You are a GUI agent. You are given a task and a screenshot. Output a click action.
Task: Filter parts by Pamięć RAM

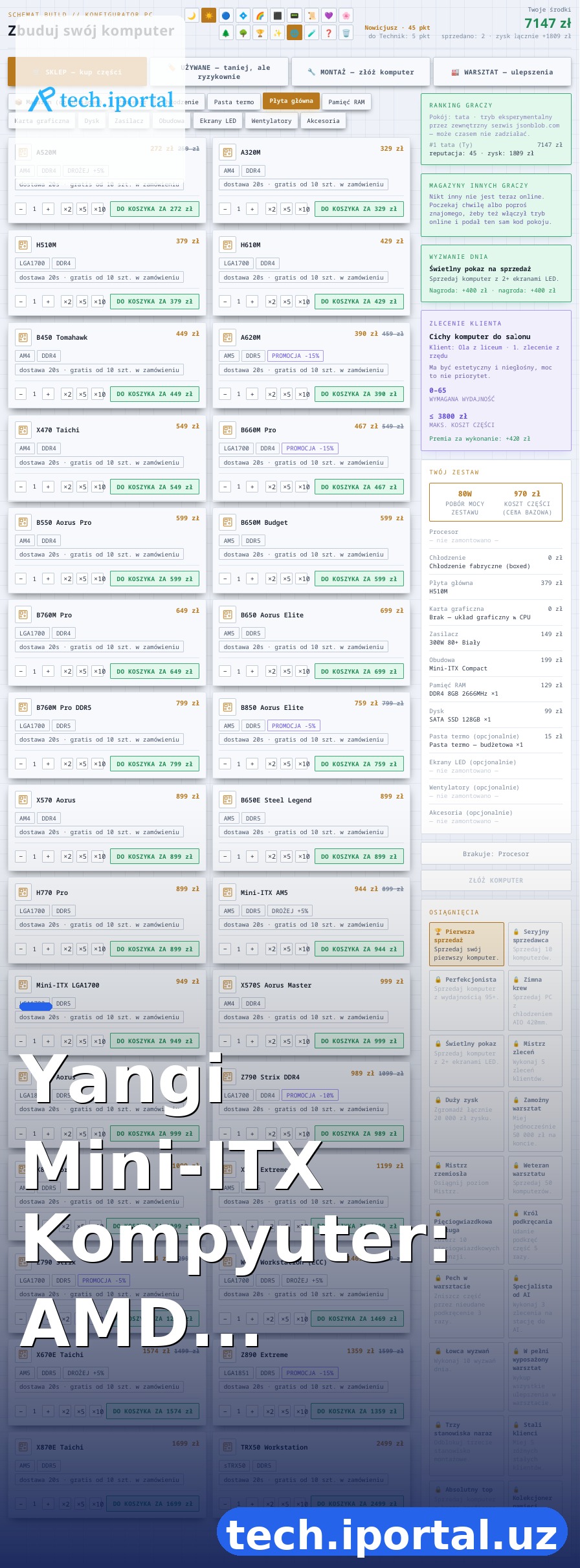pyautogui.click(x=346, y=102)
